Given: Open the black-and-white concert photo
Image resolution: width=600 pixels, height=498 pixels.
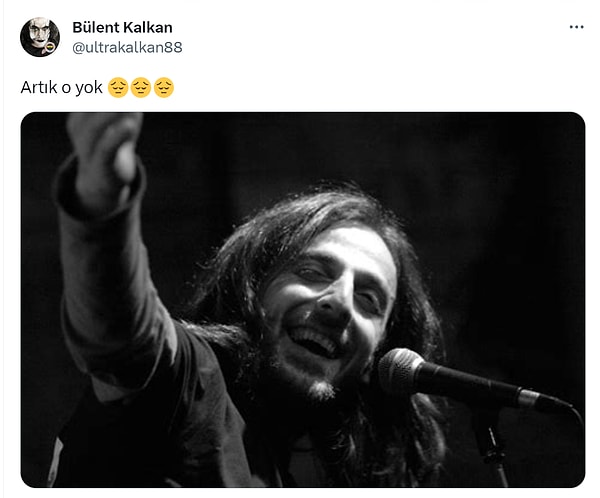Looking at the screenshot, I should tap(303, 300).
